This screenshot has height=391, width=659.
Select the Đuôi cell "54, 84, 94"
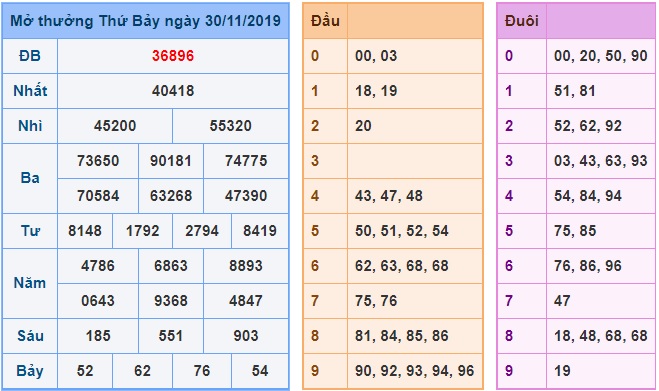pyautogui.click(x=588, y=196)
